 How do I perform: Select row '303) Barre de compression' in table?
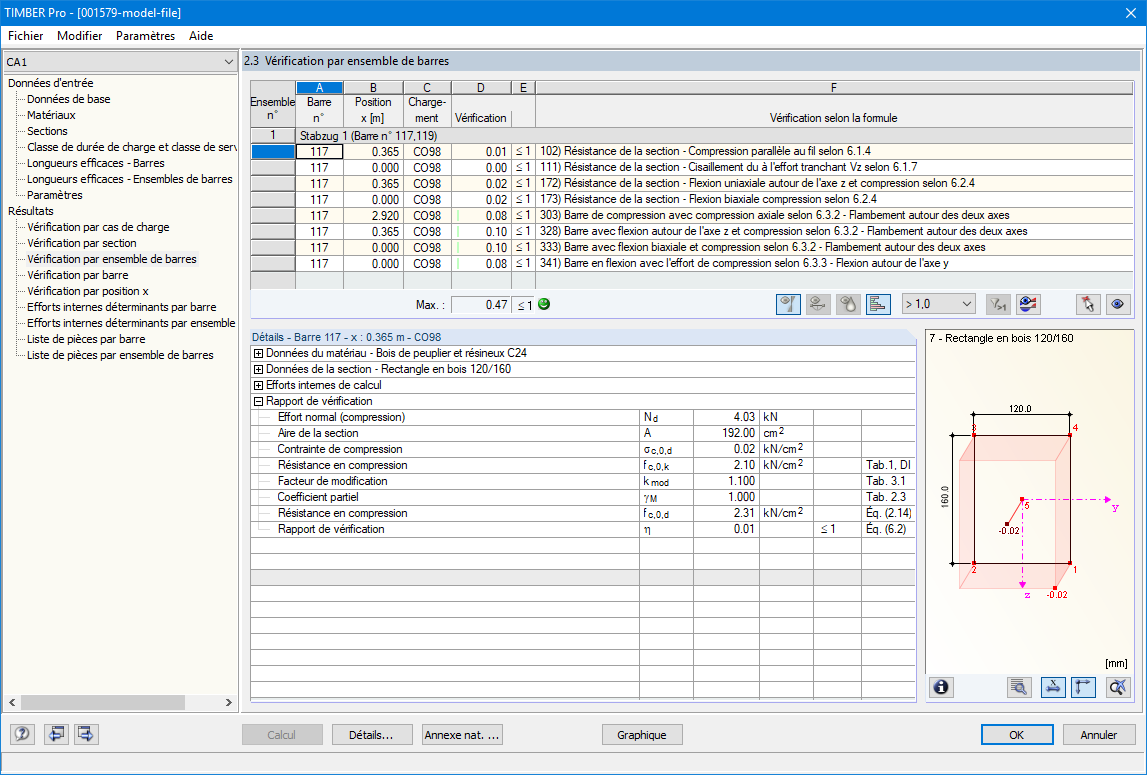coord(692,216)
